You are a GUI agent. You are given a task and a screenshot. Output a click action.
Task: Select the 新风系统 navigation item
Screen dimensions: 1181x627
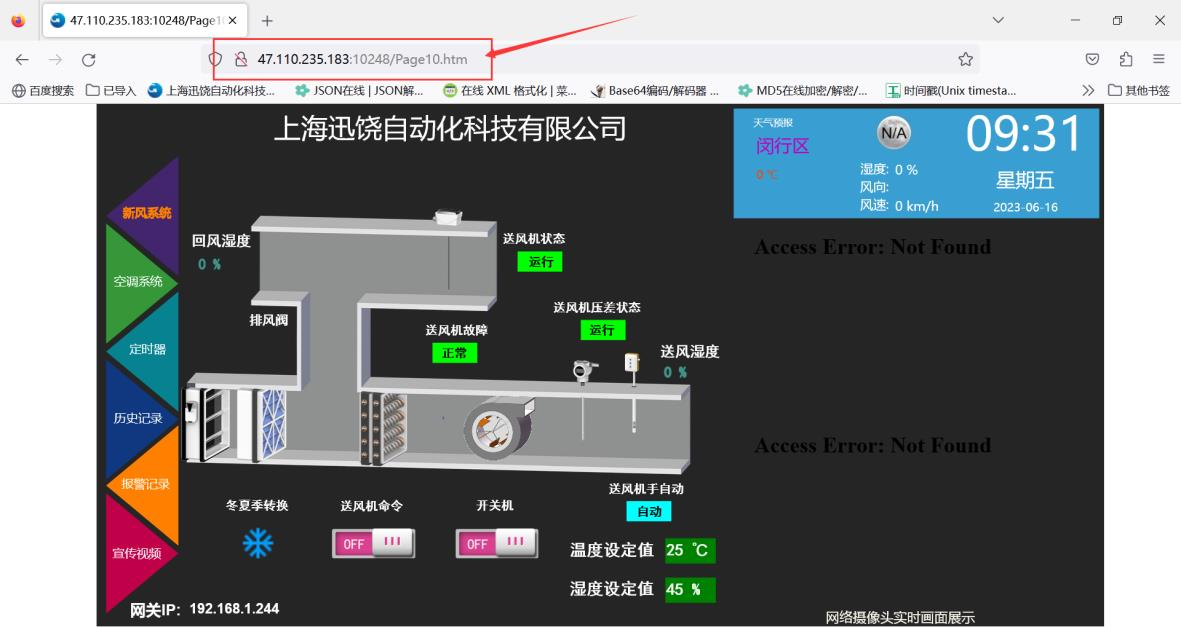pyautogui.click(x=146, y=213)
